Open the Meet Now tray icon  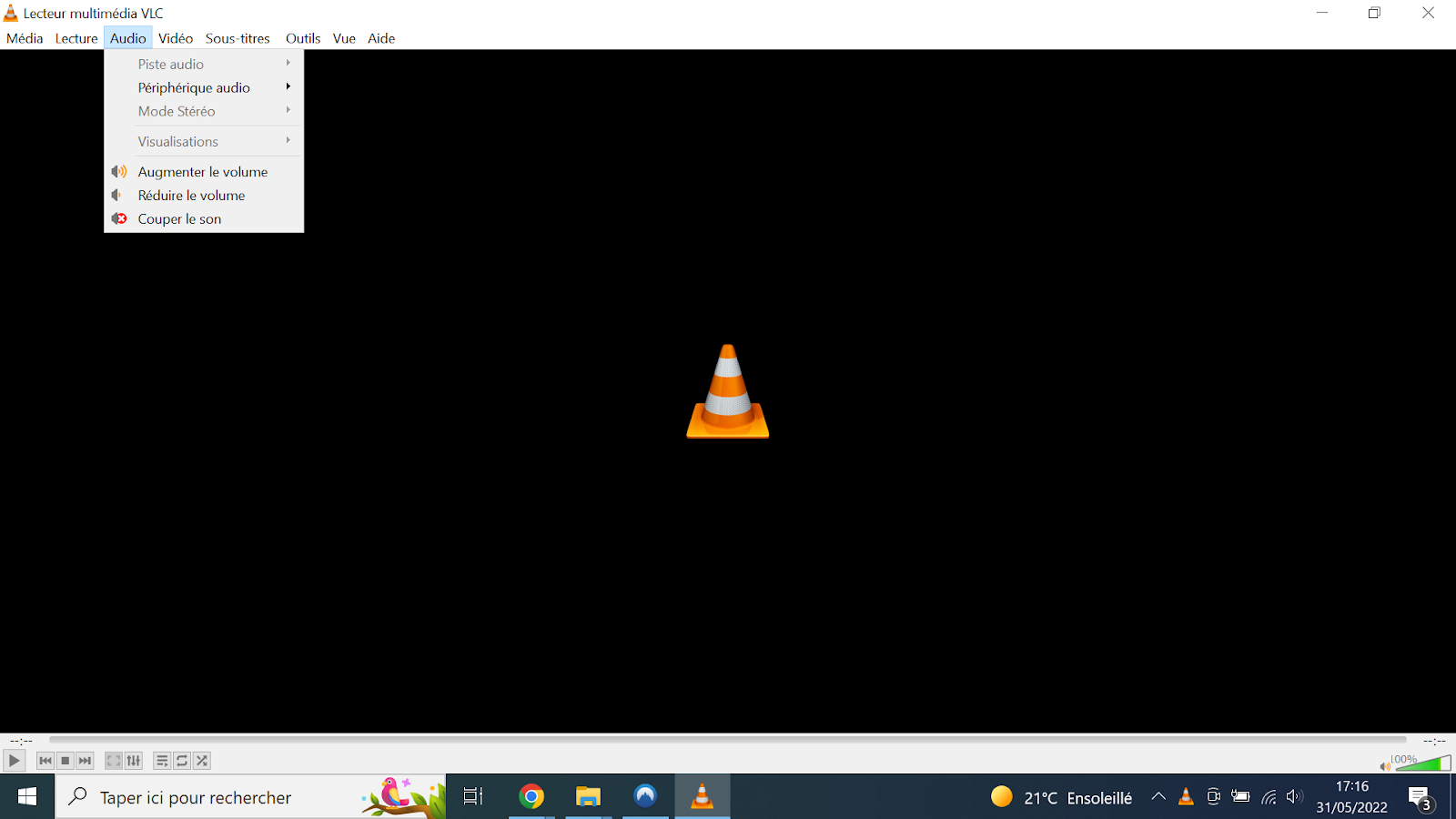tap(1213, 797)
